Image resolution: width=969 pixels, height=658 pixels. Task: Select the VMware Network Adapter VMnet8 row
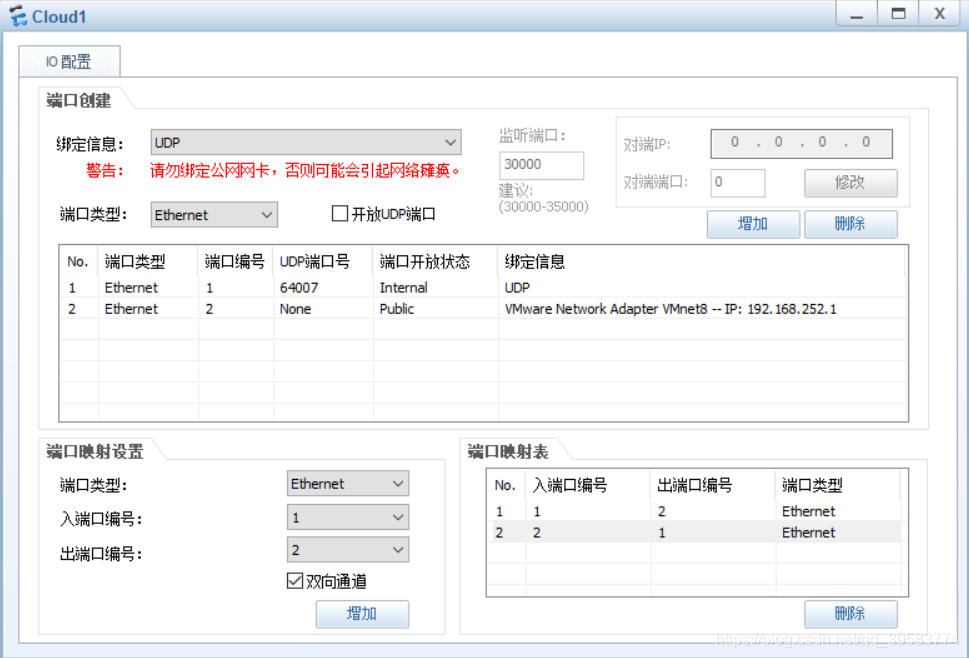pyautogui.click(x=670, y=309)
